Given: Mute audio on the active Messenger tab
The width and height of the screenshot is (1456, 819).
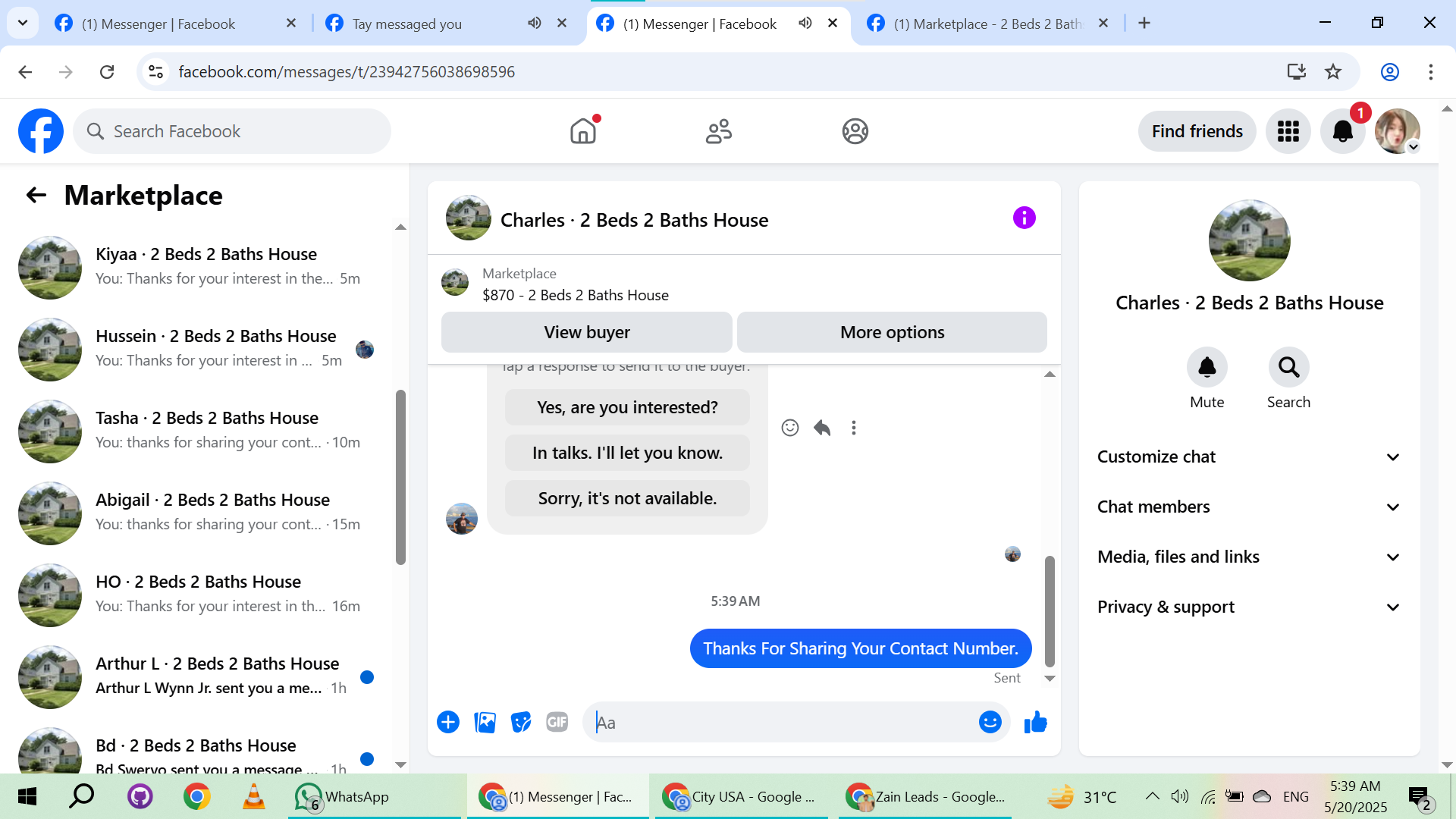Looking at the screenshot, I should [805, 24].
